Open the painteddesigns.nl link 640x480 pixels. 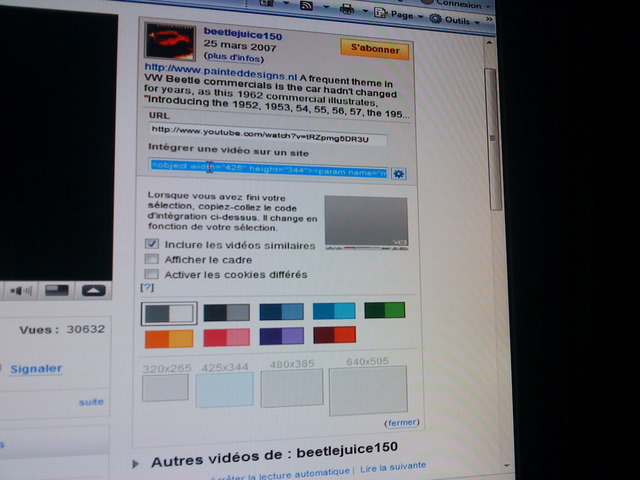point(221,71)
